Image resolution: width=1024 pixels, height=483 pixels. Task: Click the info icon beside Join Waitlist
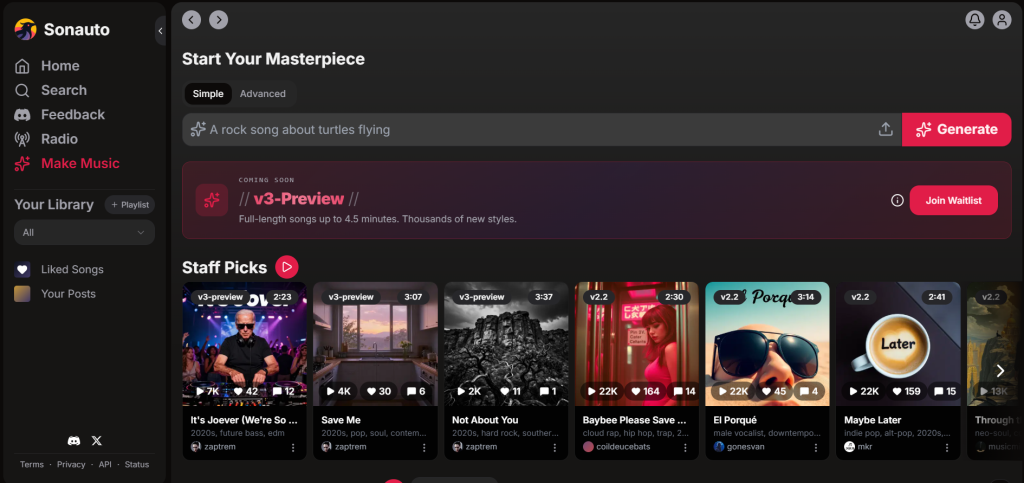point(897,200)
